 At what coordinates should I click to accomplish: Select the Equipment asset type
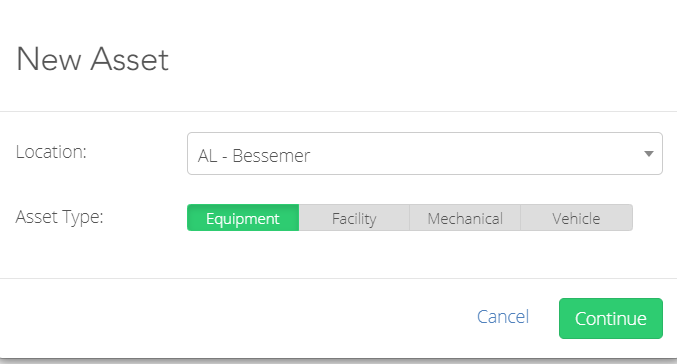point(243,218)
